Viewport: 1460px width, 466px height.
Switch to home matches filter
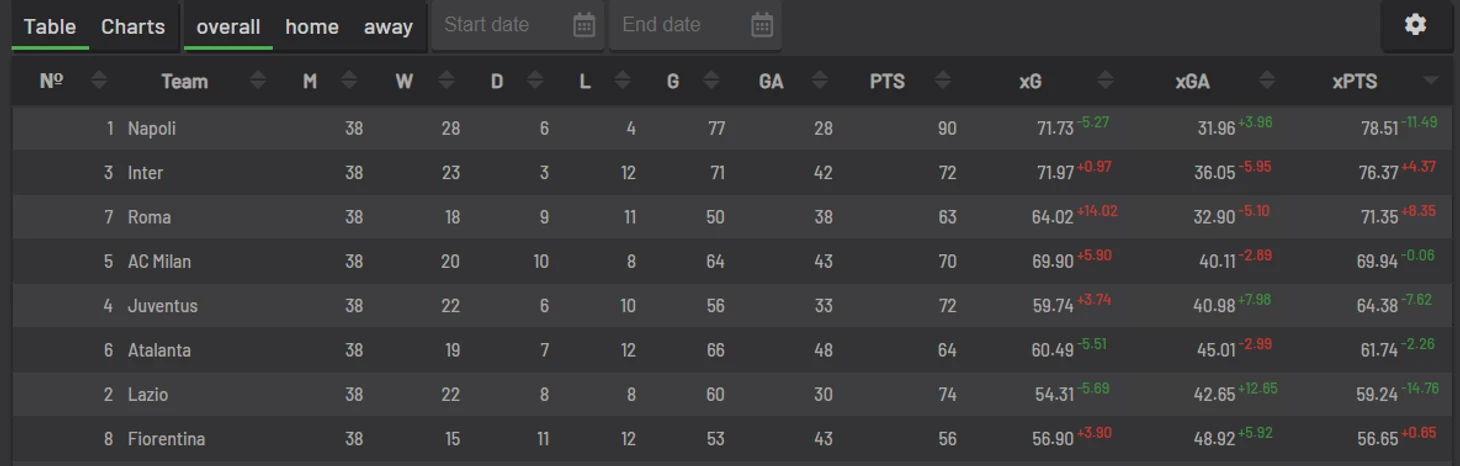(312, 27)
